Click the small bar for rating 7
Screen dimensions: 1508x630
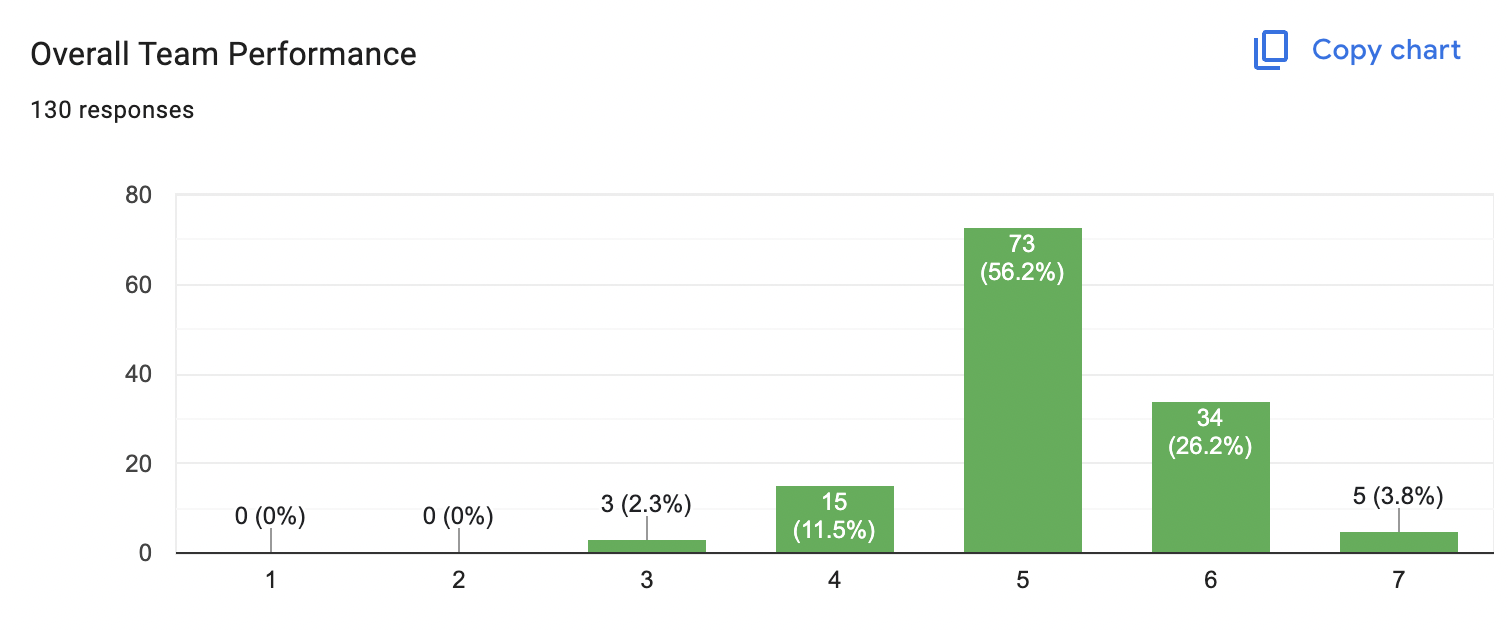click(x=1398, y=542)
